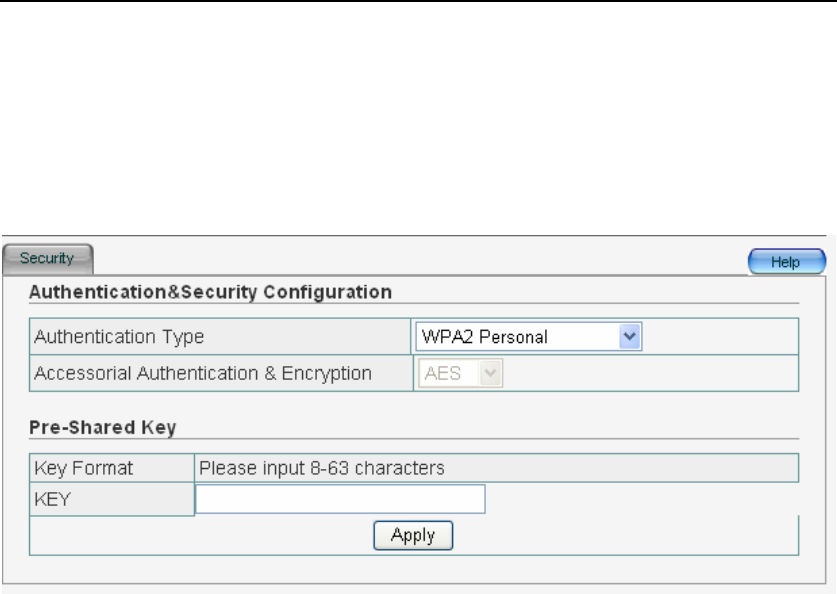Image resolution: width=837 pixels, height=594 pixels.
Task: Open the AES encryption combo box
Action: (x=460, y=373)
